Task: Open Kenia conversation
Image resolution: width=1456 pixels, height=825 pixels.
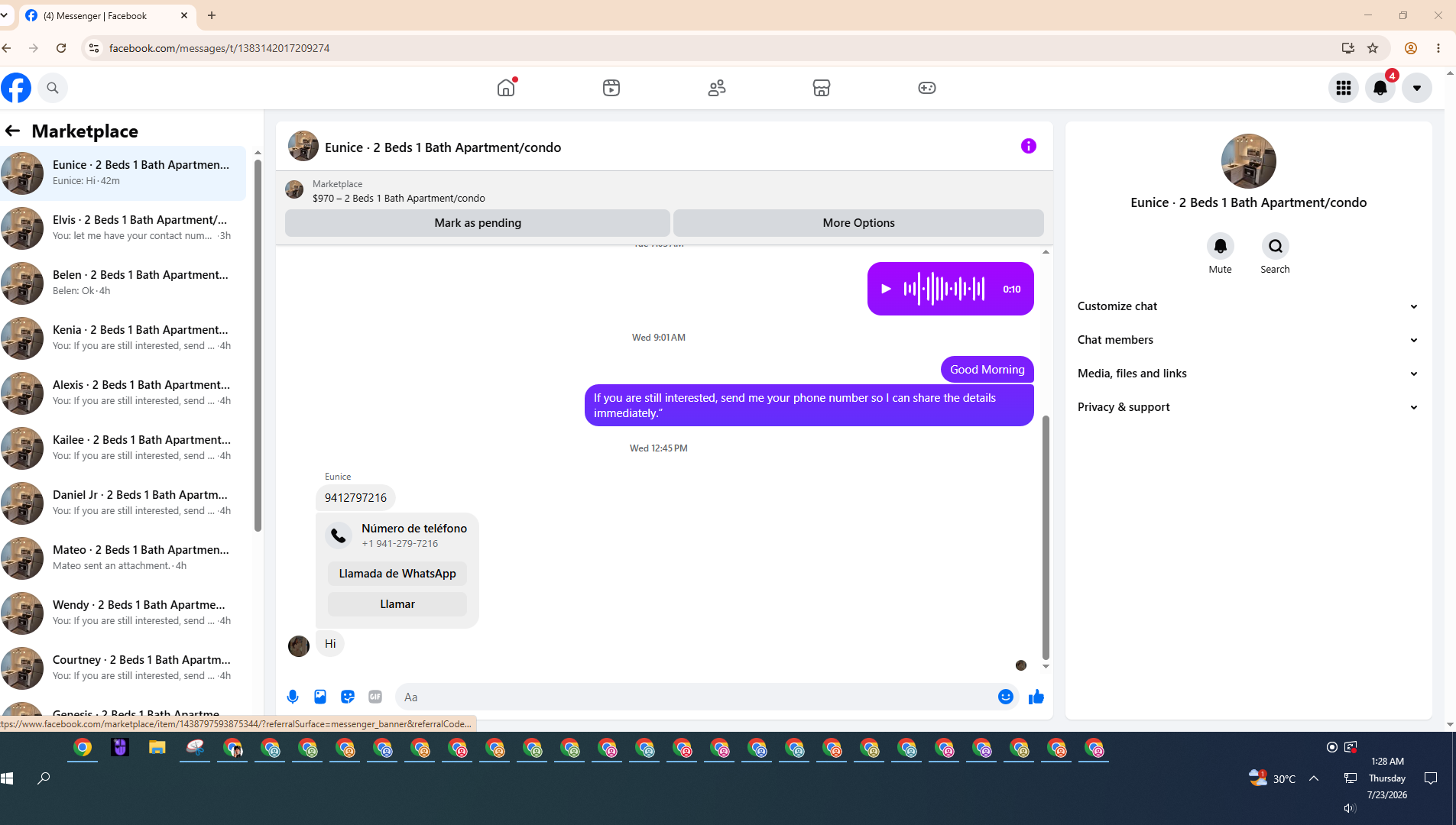Action: (123, 338)
